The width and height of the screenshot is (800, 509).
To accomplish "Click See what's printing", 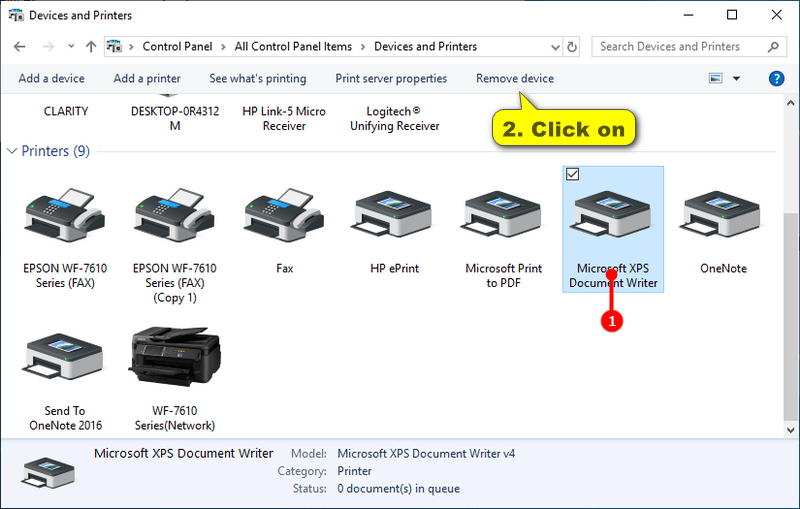I will click(x=258, y=79).
